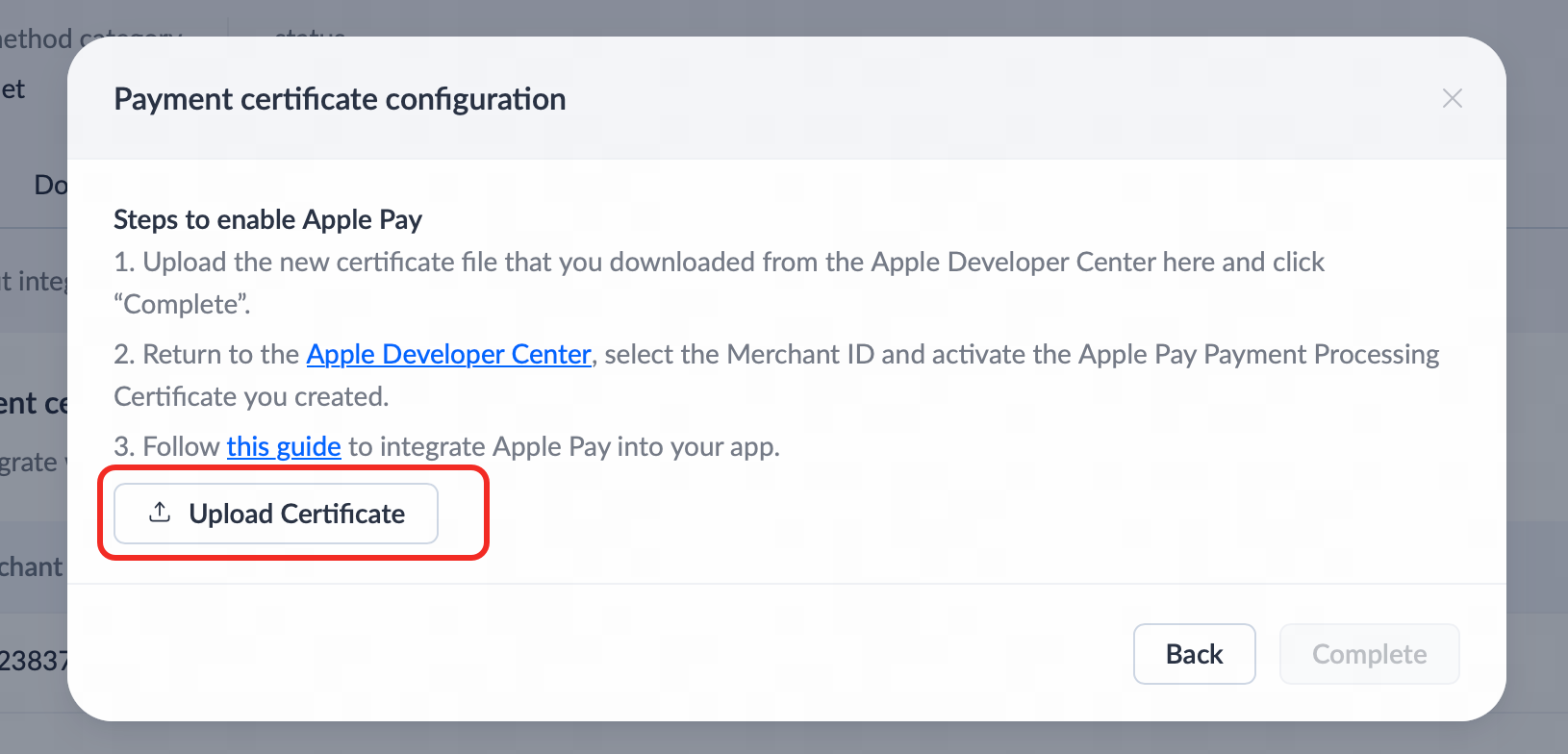Image resolution: width=1568 pixels, height=754 pixels.
Task: Click the dimmed "chant" text fragment behind the dialog
Action: 31,566
